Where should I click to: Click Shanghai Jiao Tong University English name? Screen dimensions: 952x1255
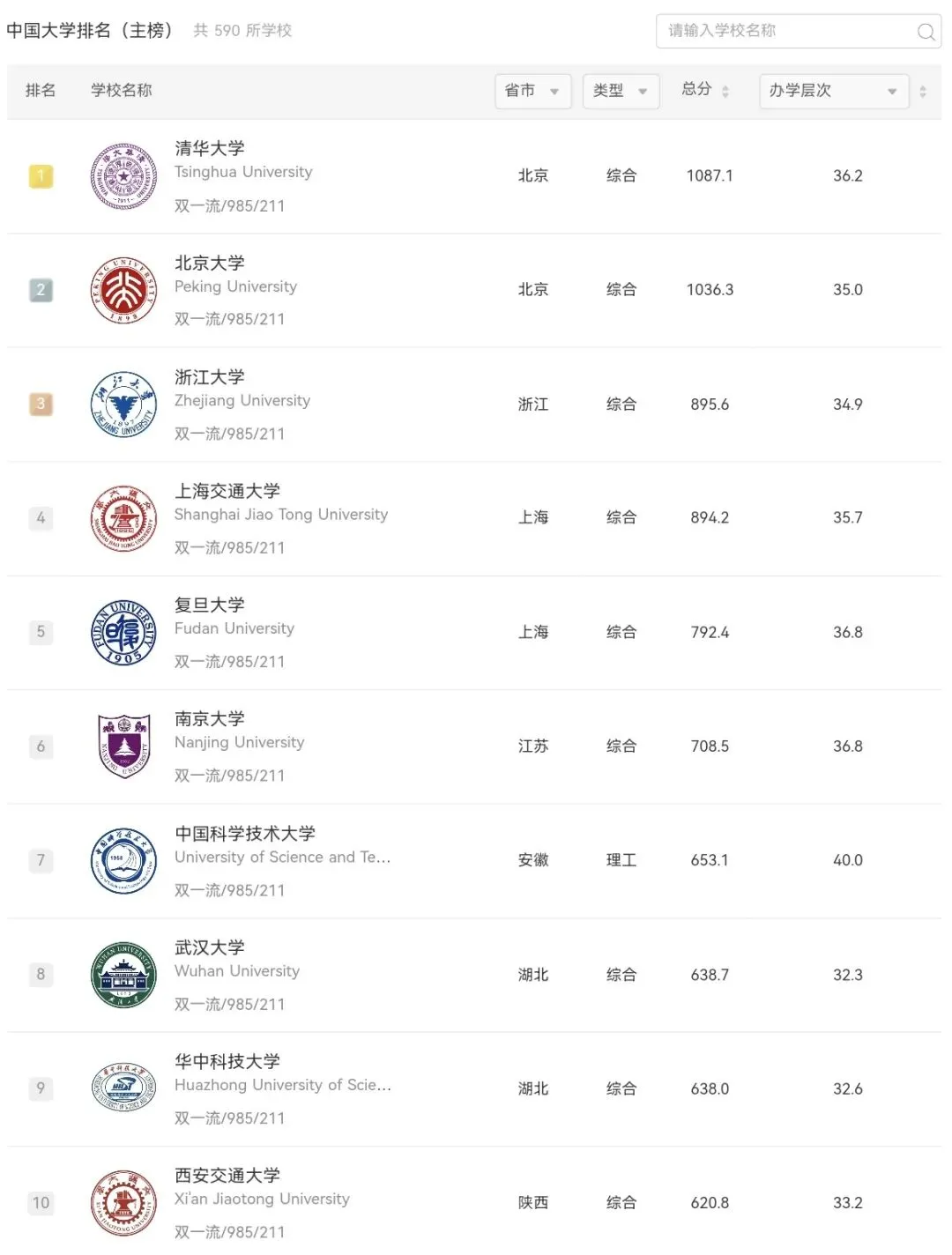[281, 515]
